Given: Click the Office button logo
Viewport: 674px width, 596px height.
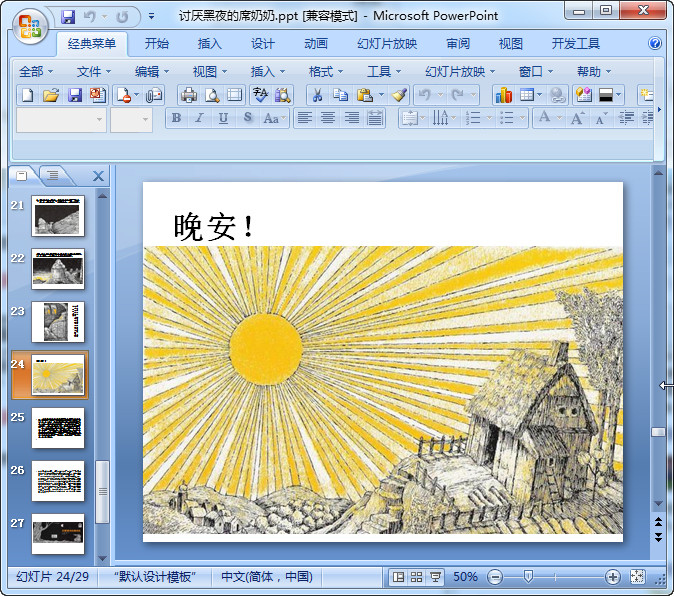Looking at the screenshot, I should 30,27.
